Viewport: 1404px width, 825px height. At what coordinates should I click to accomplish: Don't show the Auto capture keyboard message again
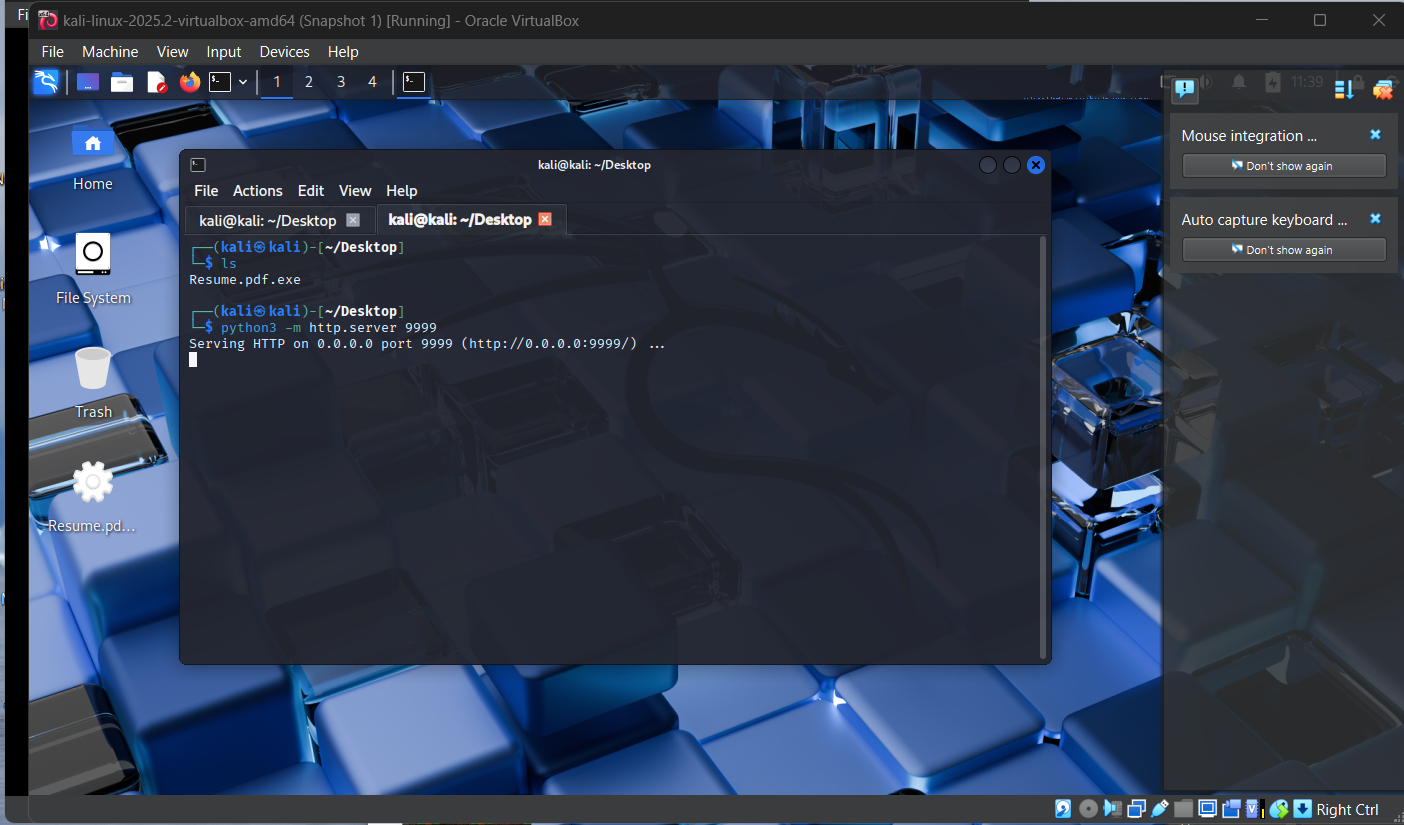point(1283,249)
